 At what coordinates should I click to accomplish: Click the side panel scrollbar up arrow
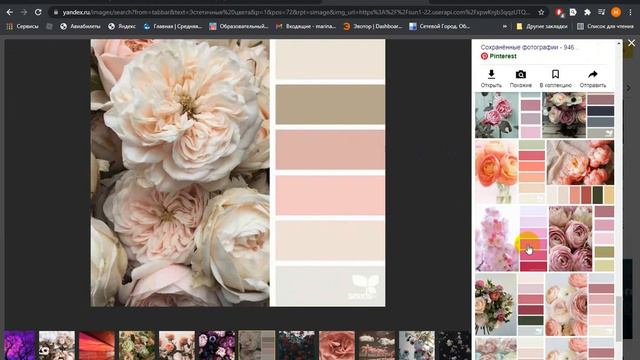point(619,42)
